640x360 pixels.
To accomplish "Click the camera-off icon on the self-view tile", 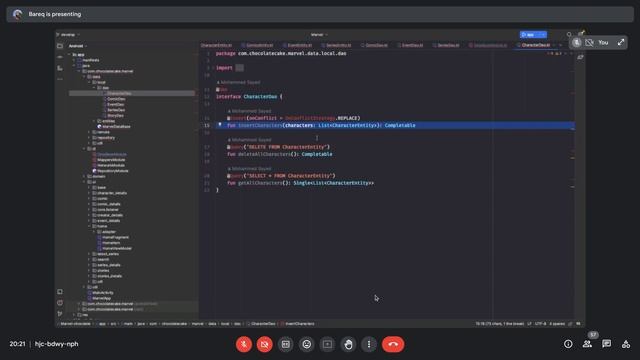I will click(589, 42).
